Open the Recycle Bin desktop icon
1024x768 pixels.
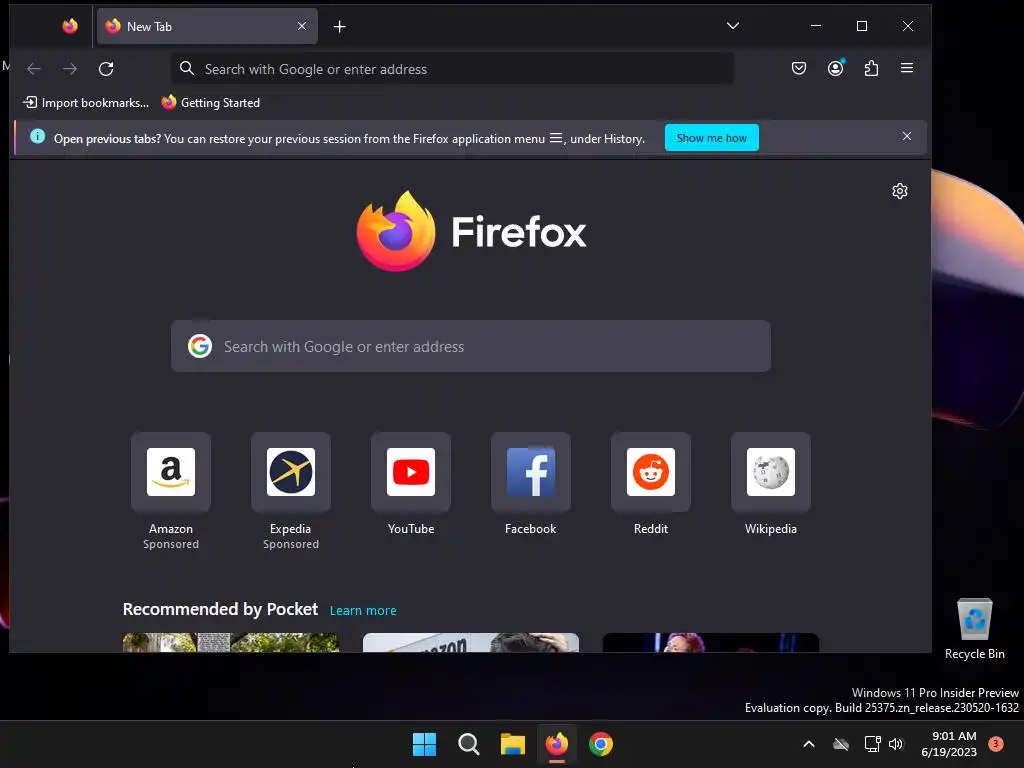click(974, 629)
